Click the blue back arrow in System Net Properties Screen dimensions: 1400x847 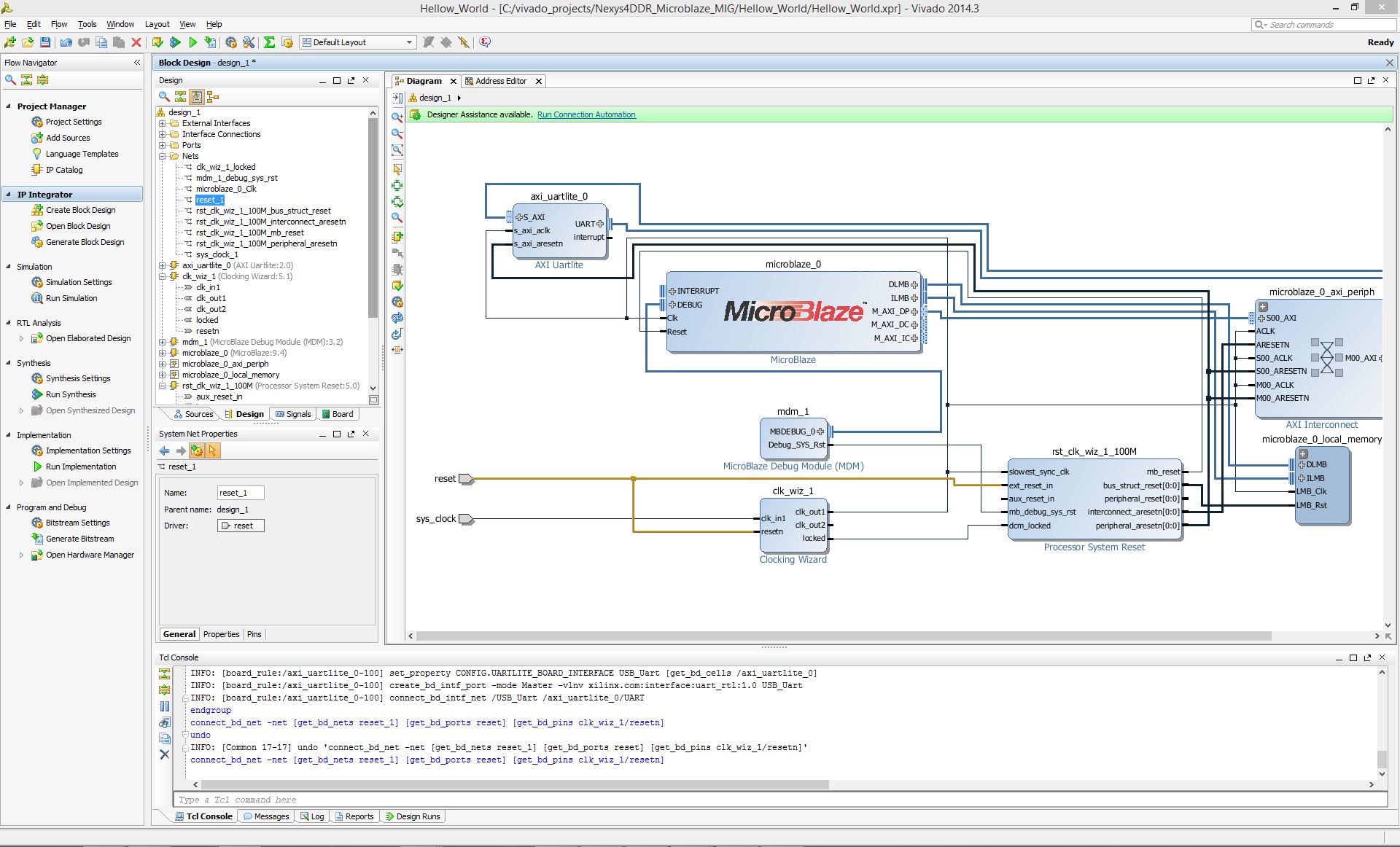click(x=165, y=451)
